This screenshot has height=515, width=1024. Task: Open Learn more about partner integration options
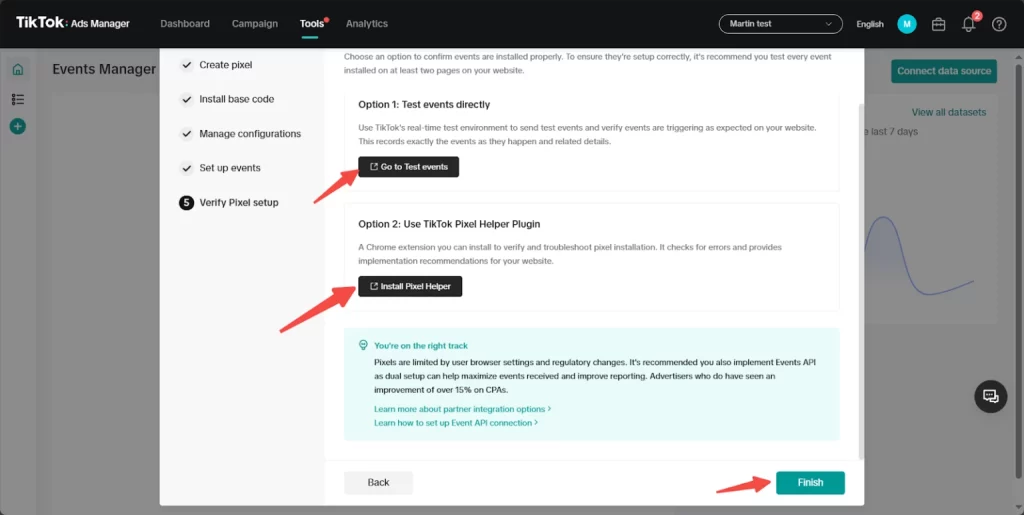coord(462,409)
